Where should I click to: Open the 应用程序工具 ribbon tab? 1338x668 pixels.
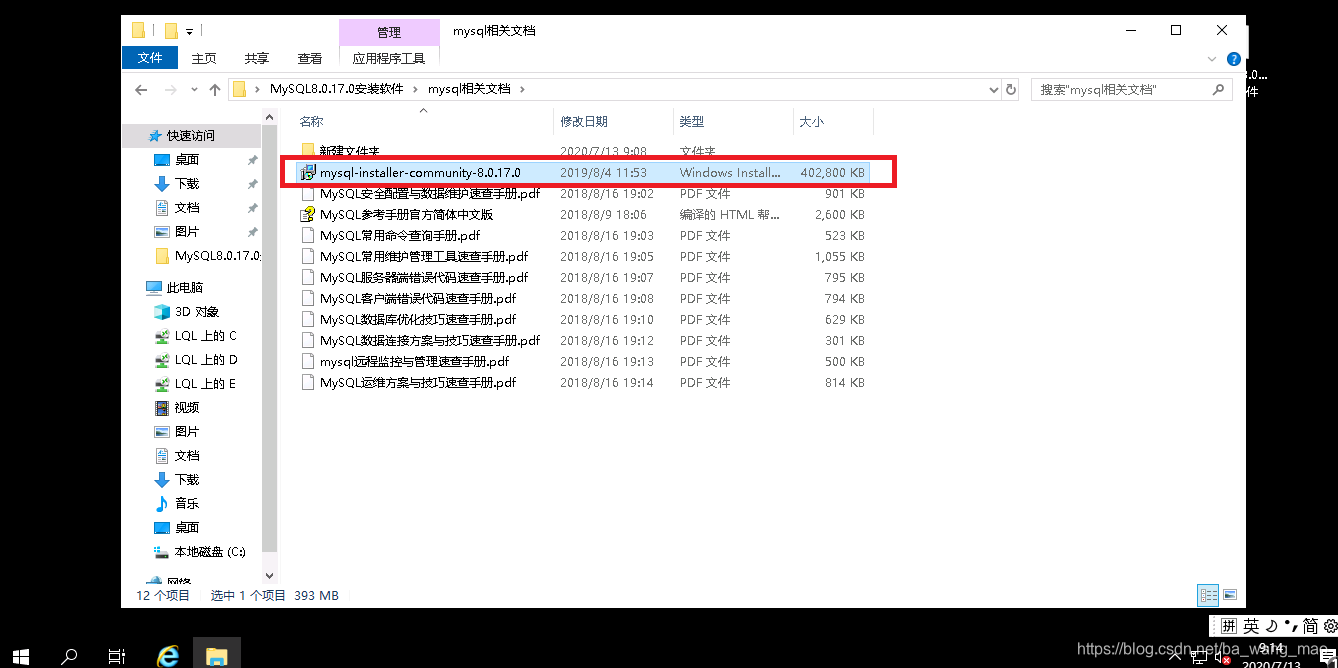[x=389, y=58]
